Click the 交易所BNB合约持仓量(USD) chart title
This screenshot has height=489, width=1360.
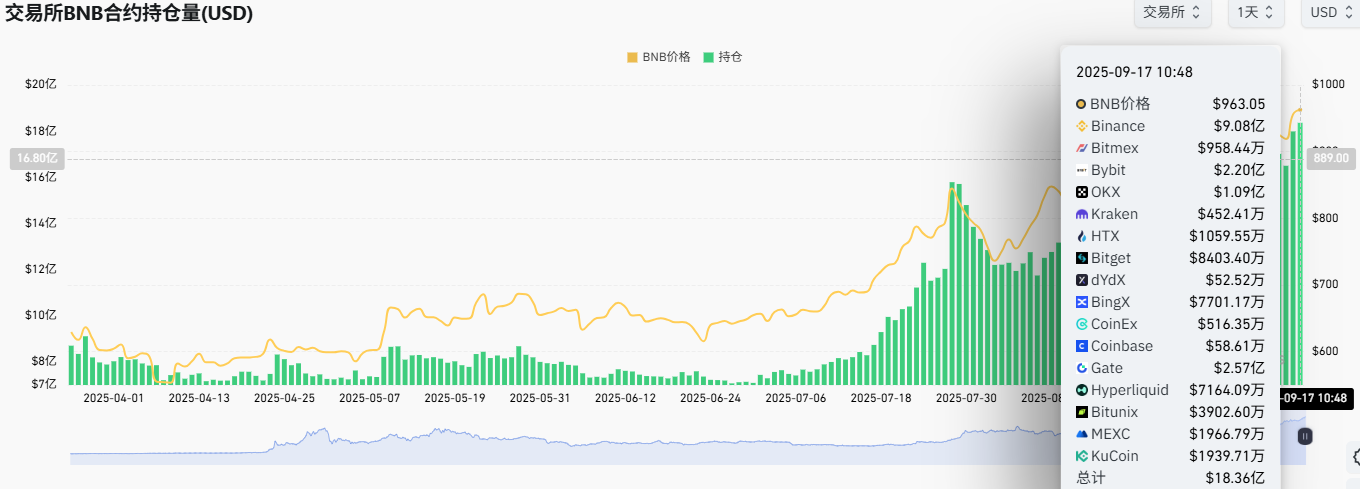tap(129, 13)
